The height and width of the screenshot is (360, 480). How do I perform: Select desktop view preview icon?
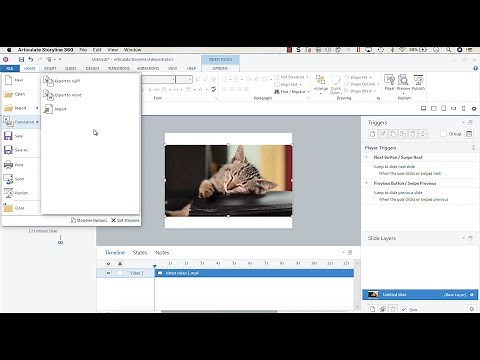pyautogui.click(x=424, y=108)
